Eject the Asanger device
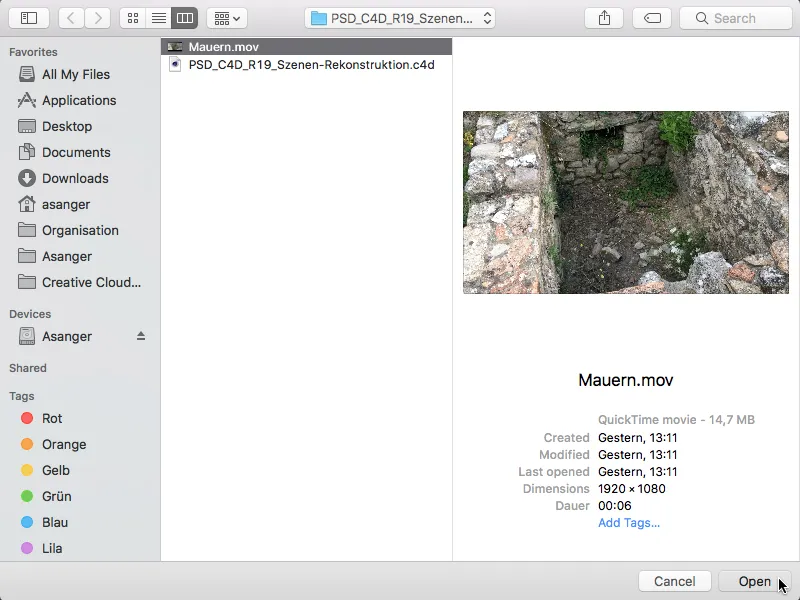The width and height of the screenshot is (800, 600). click(x=141, y=336)
